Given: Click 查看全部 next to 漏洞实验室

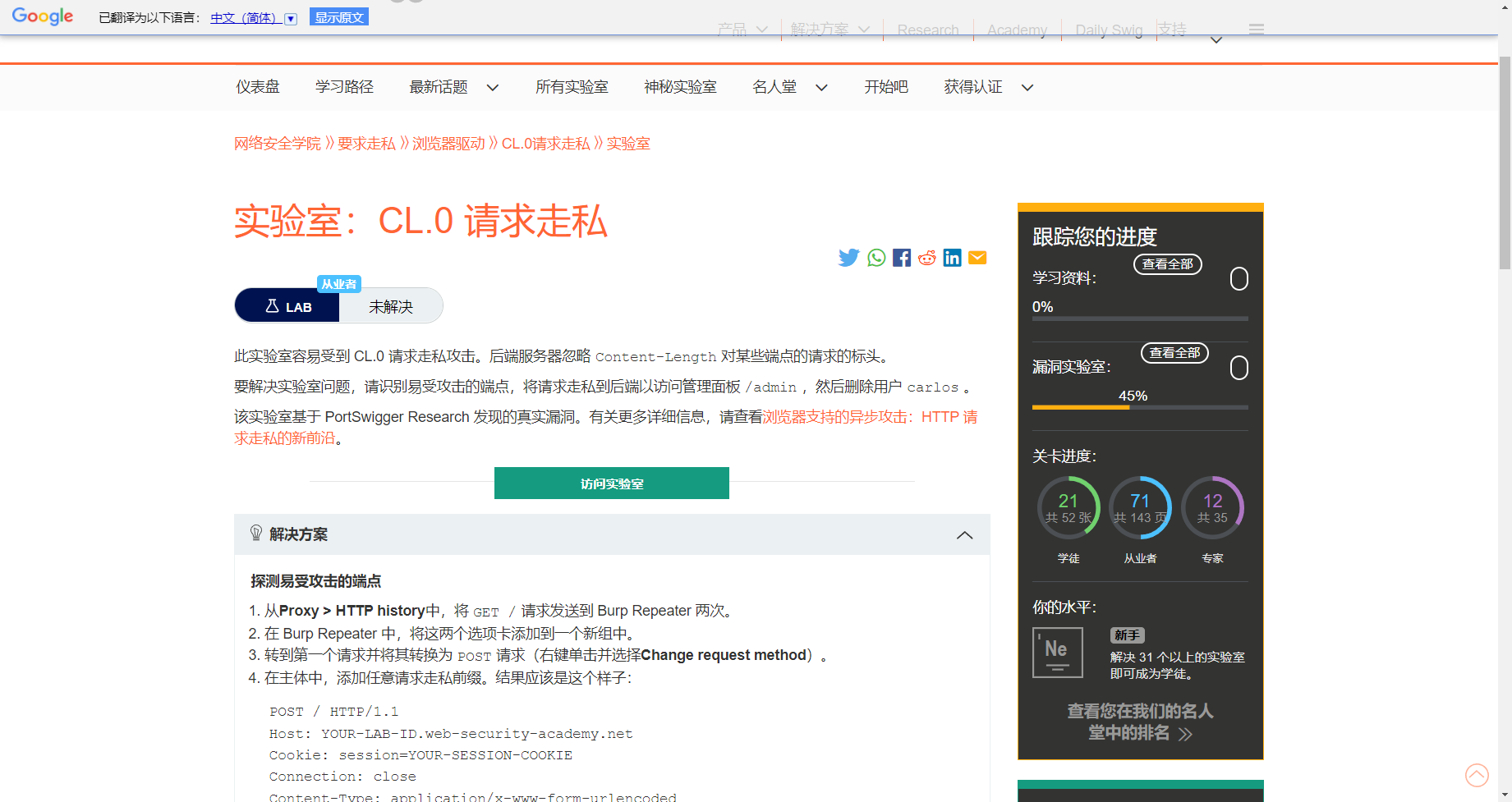Looking at the screenshot, I should (1174, 352).
